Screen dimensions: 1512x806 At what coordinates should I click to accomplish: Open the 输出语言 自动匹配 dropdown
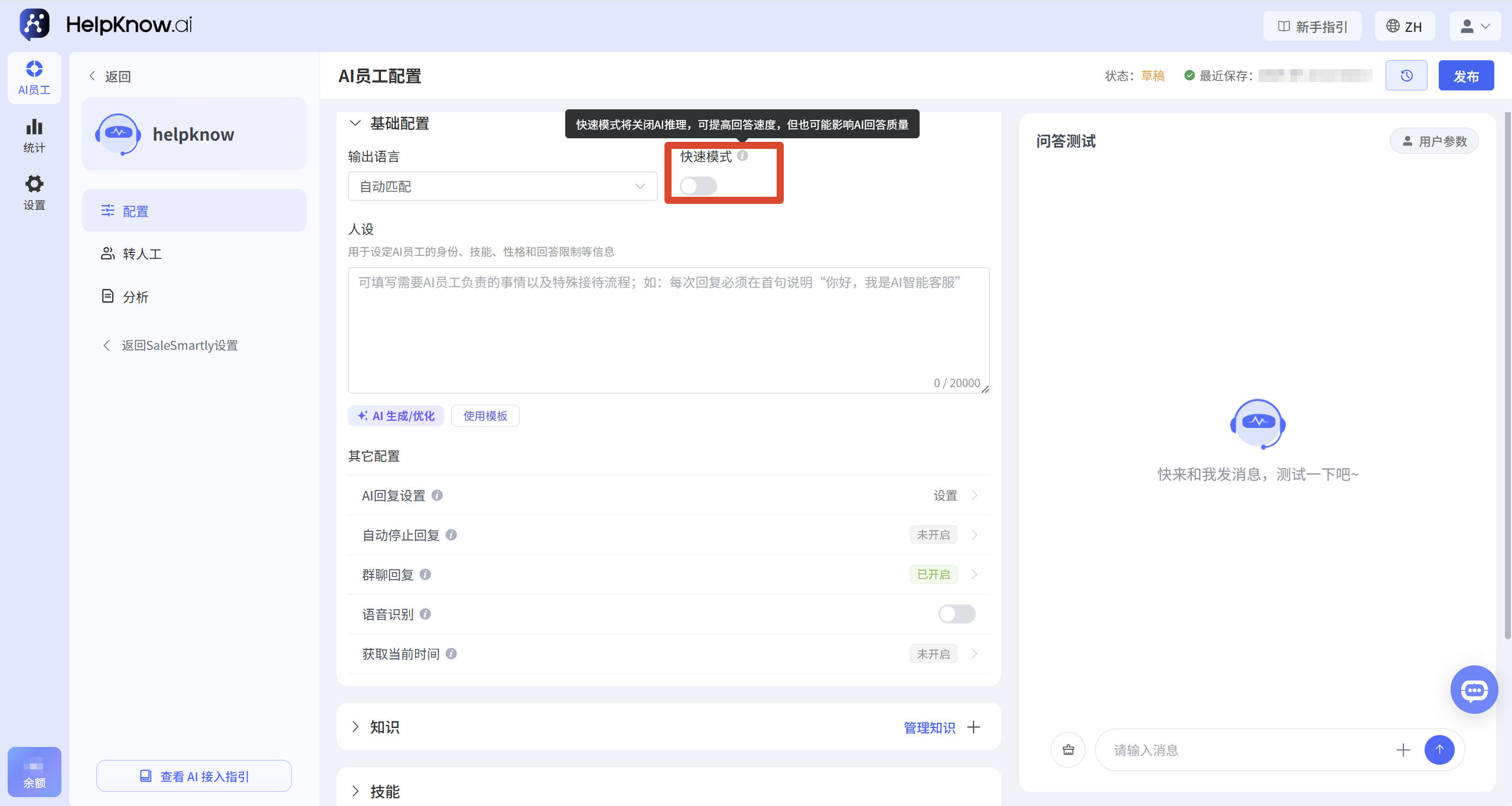[x=503, y=186]
